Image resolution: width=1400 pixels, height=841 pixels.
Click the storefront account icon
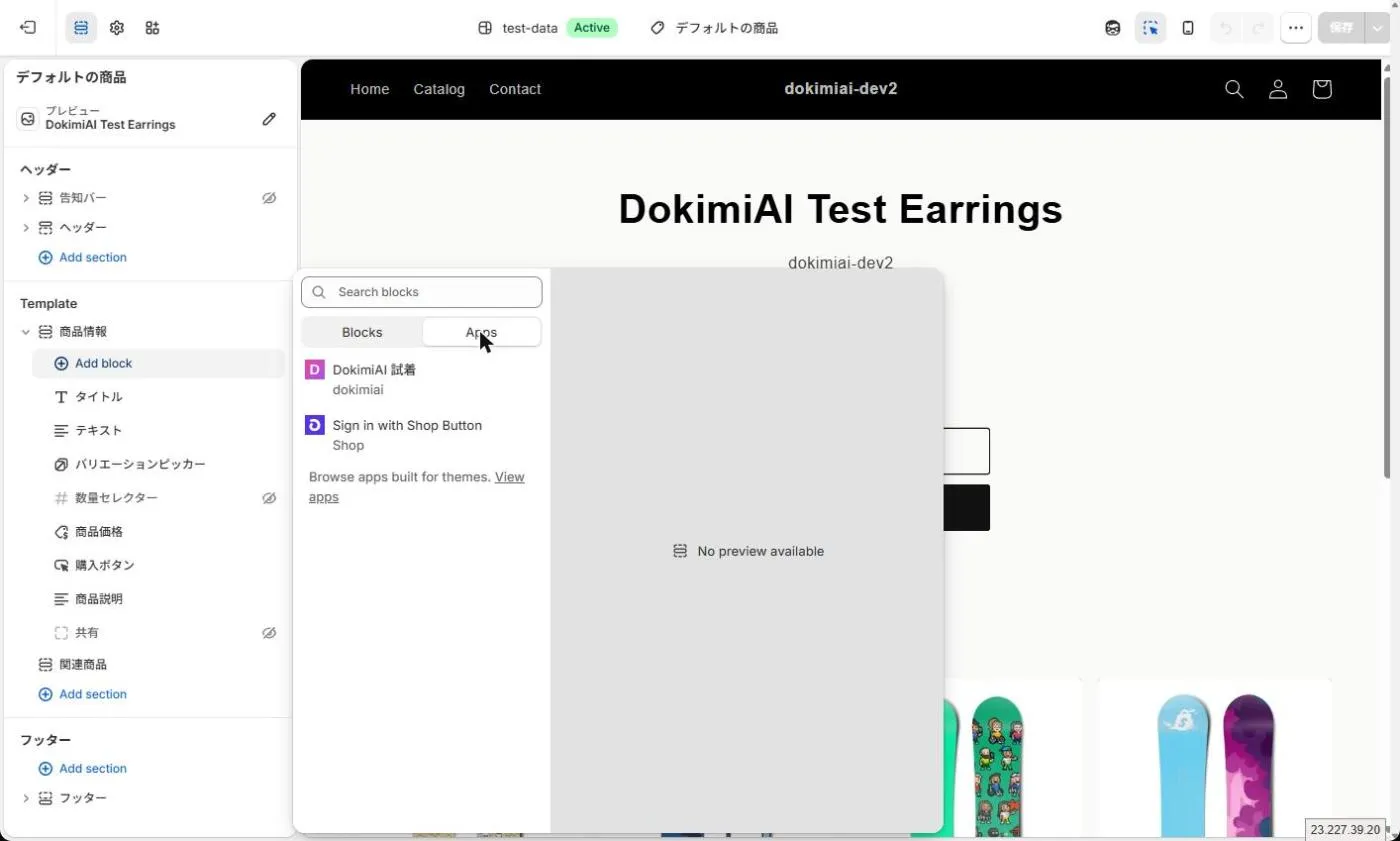point(1278,89)
